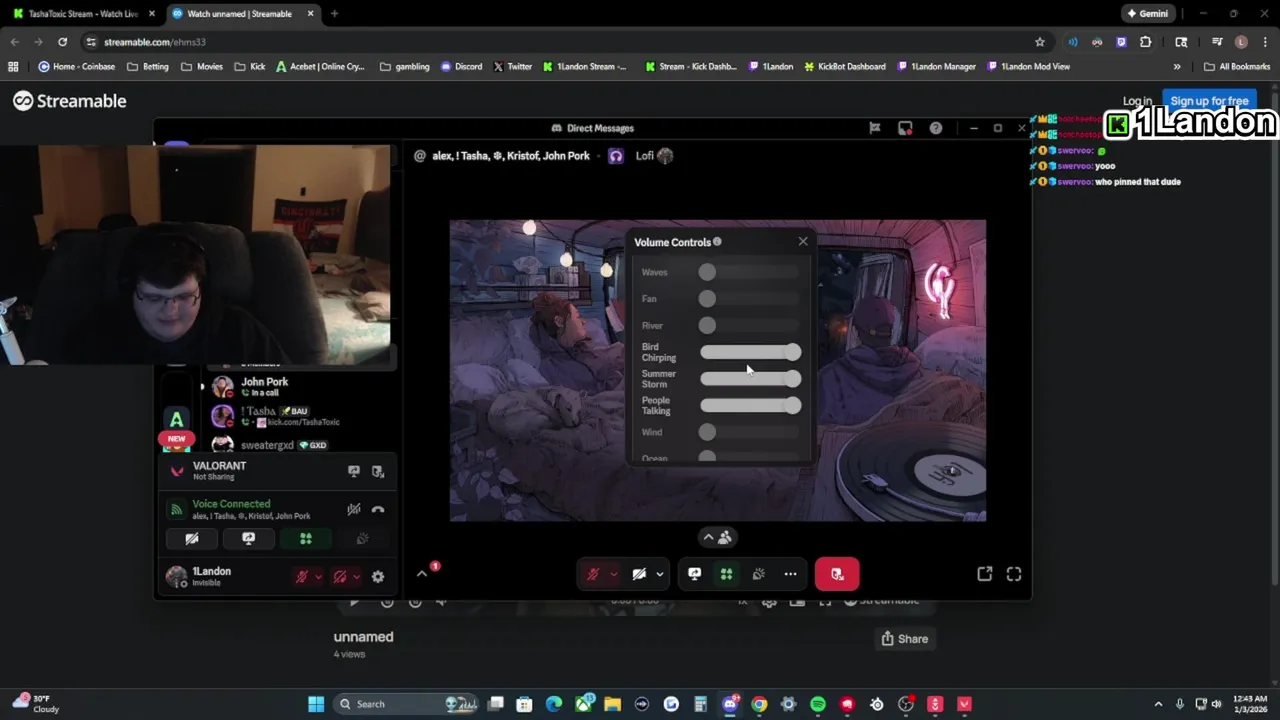Screen dimensions: 1280x720
Task: Share your screen from call controls
Action: click(x=694, y=574)
